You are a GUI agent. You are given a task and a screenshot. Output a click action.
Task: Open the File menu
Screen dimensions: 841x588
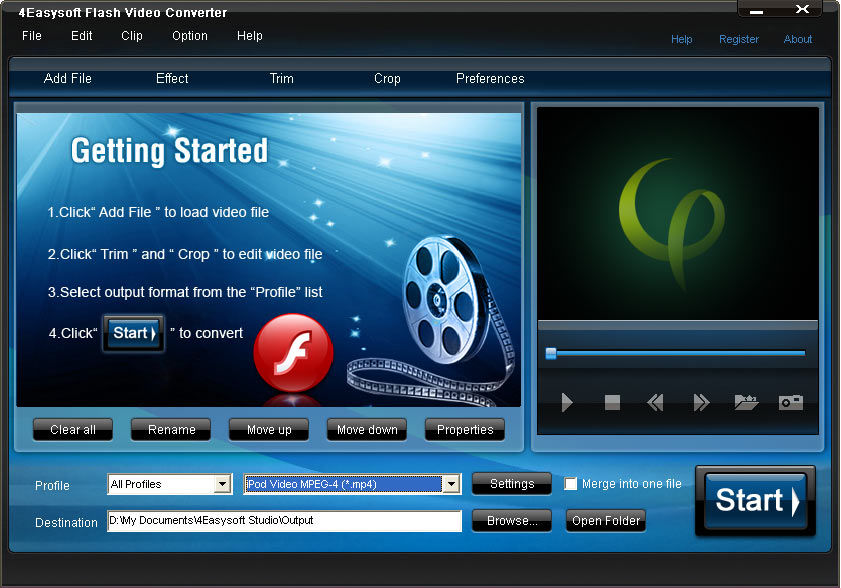pos(32,36)
